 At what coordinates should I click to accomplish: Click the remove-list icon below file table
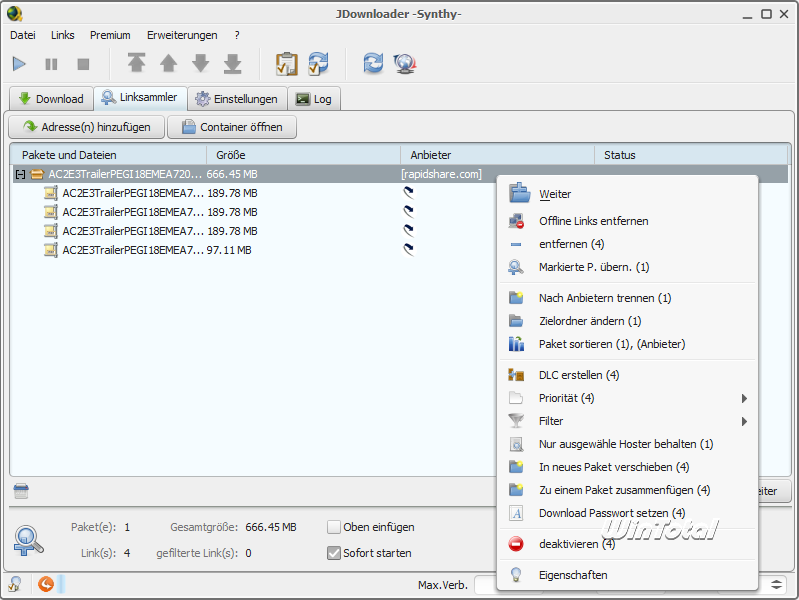21,491
